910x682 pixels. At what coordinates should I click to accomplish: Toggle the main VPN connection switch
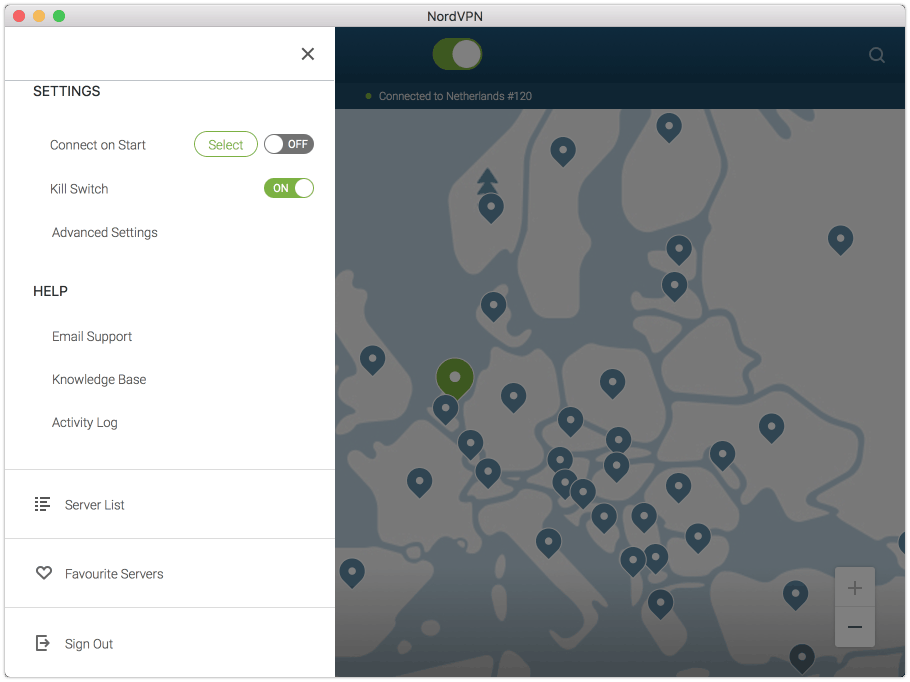[457, 55]
